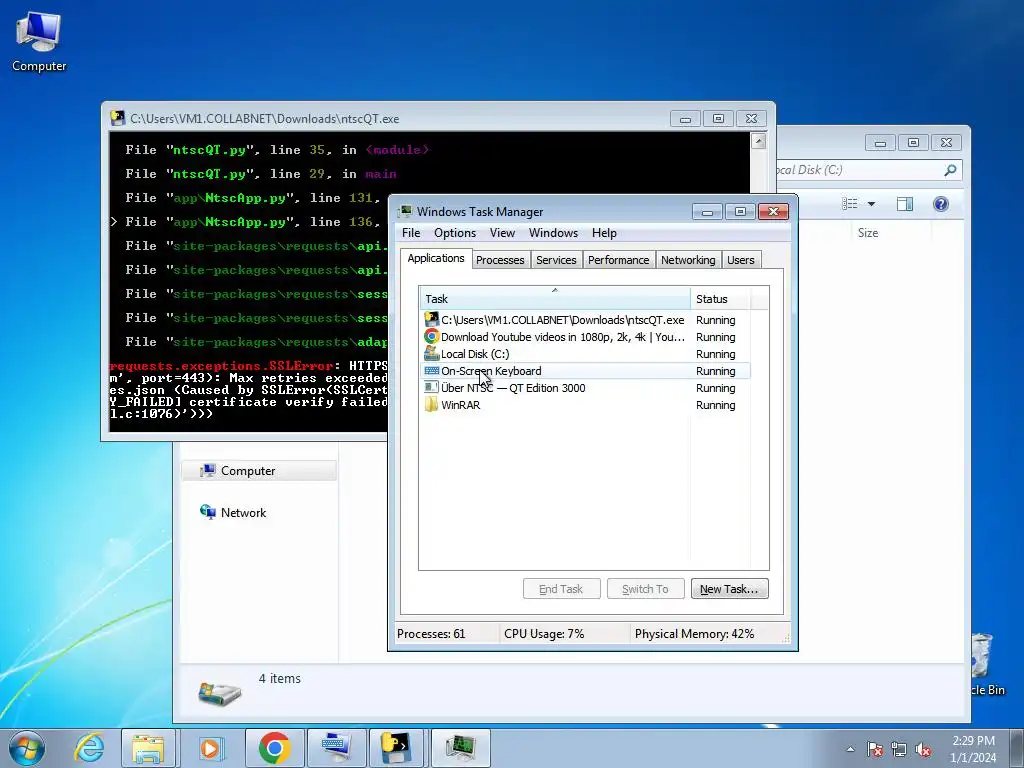Select Local Disk (C:) task row
The height and width of the screenshot is (768, 1024).
pos(585,354)
